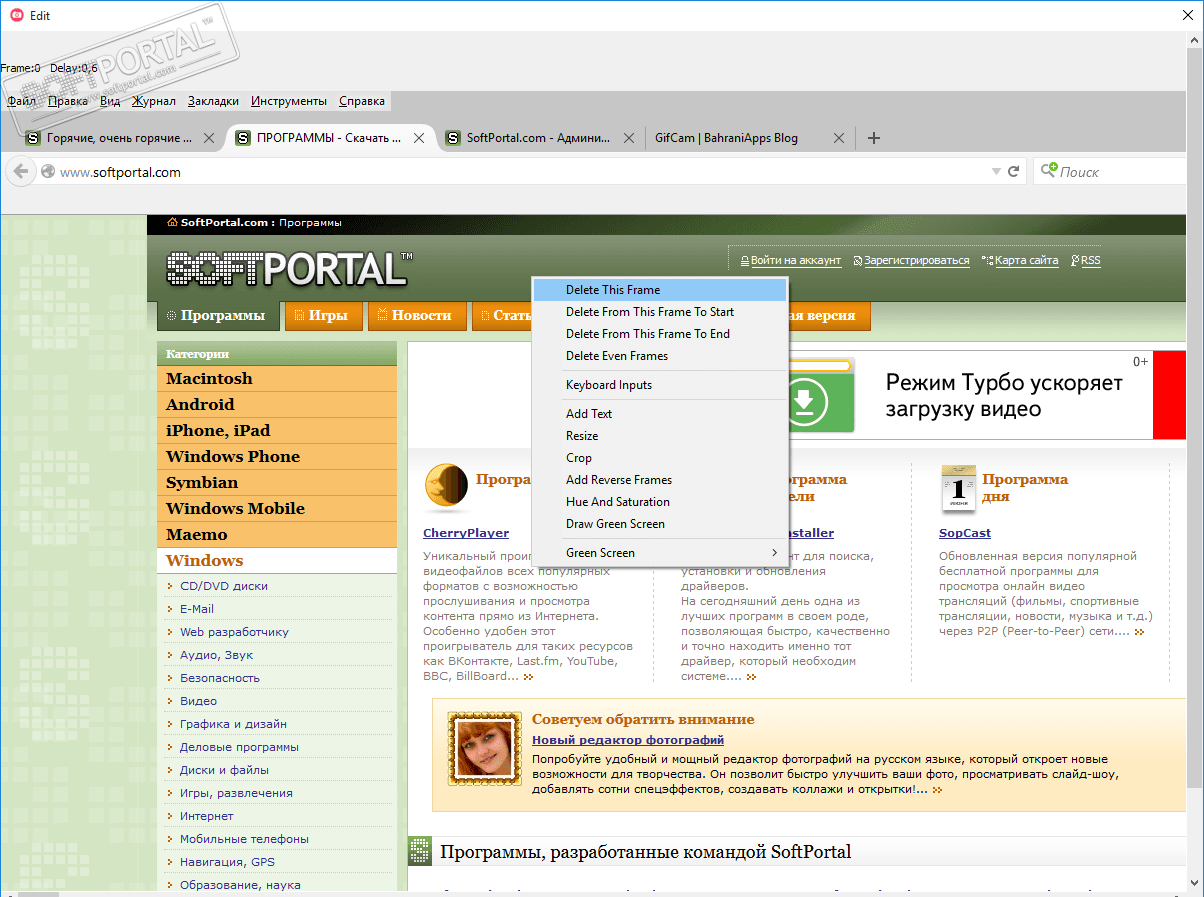Open the Справка menu
Screen dimensions: 1204x897
(362, 101)
